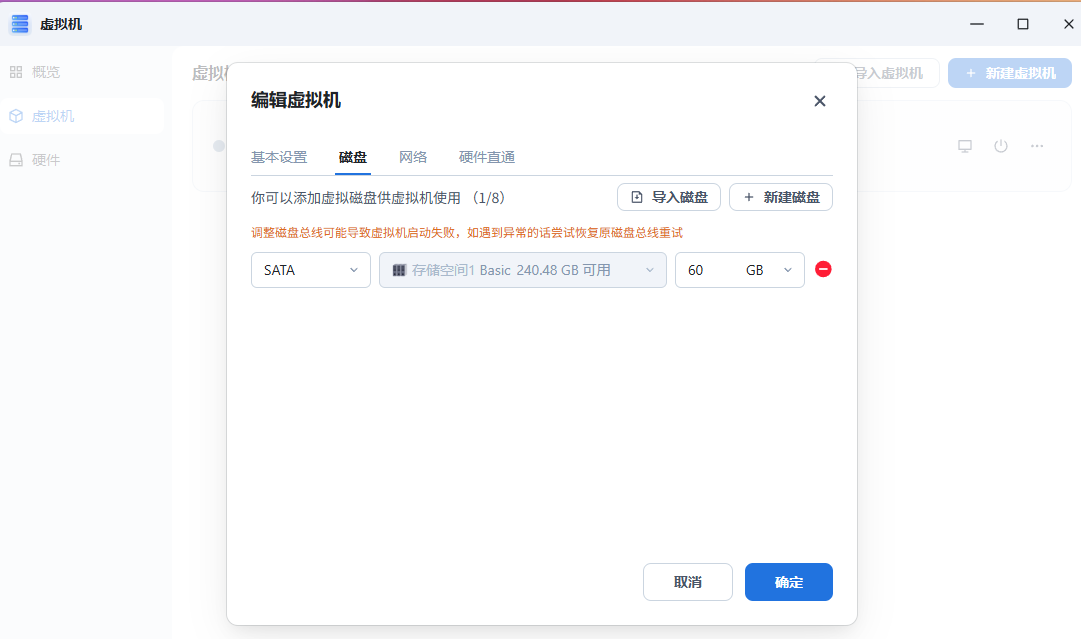Click the 新建磁盘 button
Viewport: 1081px width, 639px height.
coord(780,197)
